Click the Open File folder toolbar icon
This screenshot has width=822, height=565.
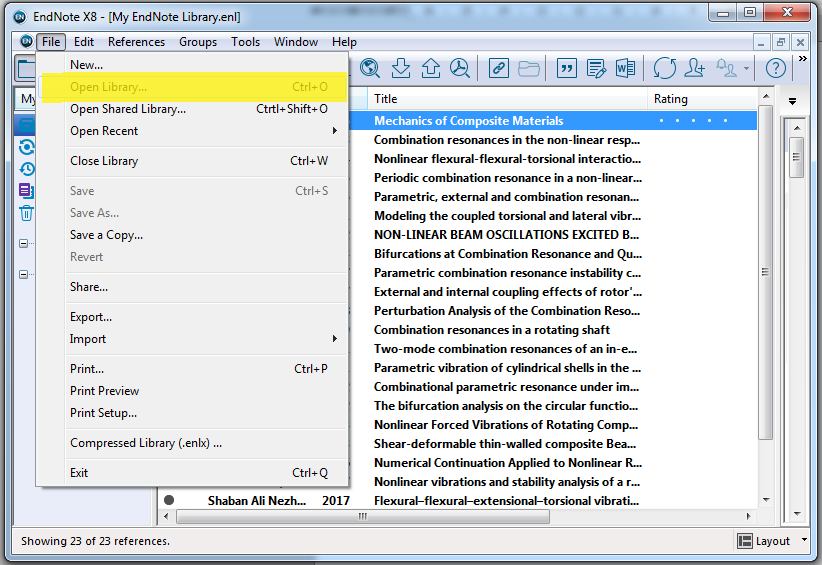(528, 69)
